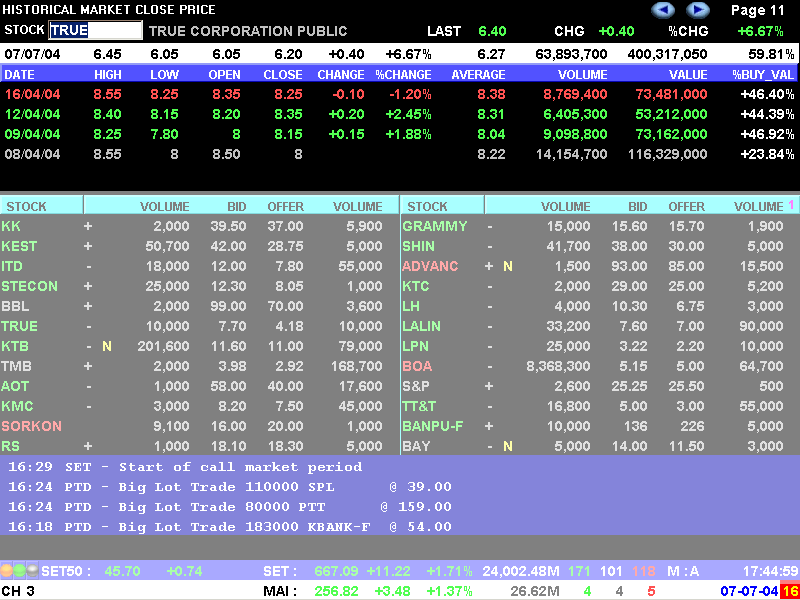Select the HIGH column header
The width and height of the screenshot is (800, 600).
click(108, 75)
